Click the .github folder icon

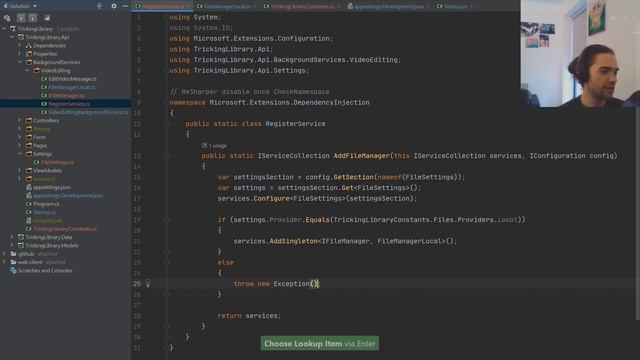click(x=13, y=254)
